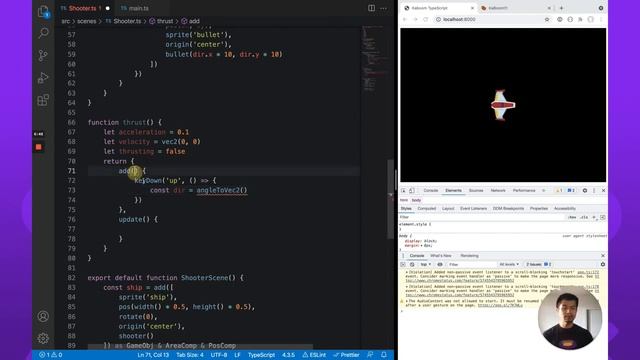Switch to the Console tab in DevTools top bar
This screenshot has width=640, height=360.
tap(431, 191)
